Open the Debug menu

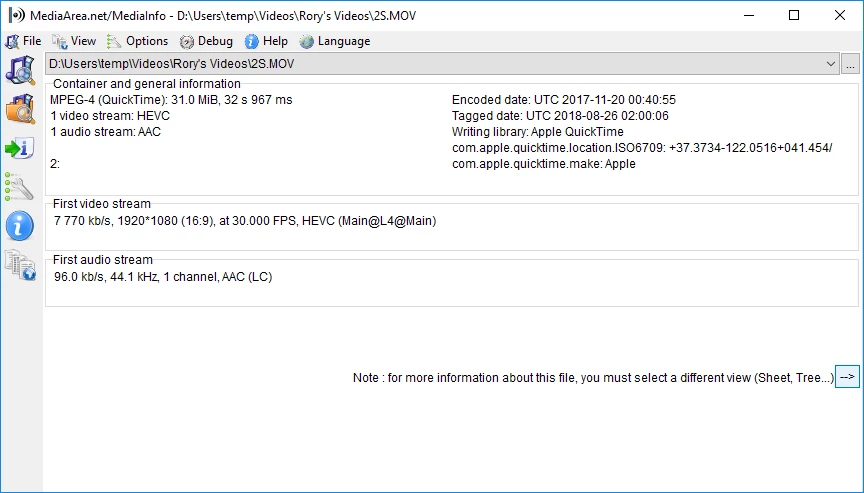[206, 41]
